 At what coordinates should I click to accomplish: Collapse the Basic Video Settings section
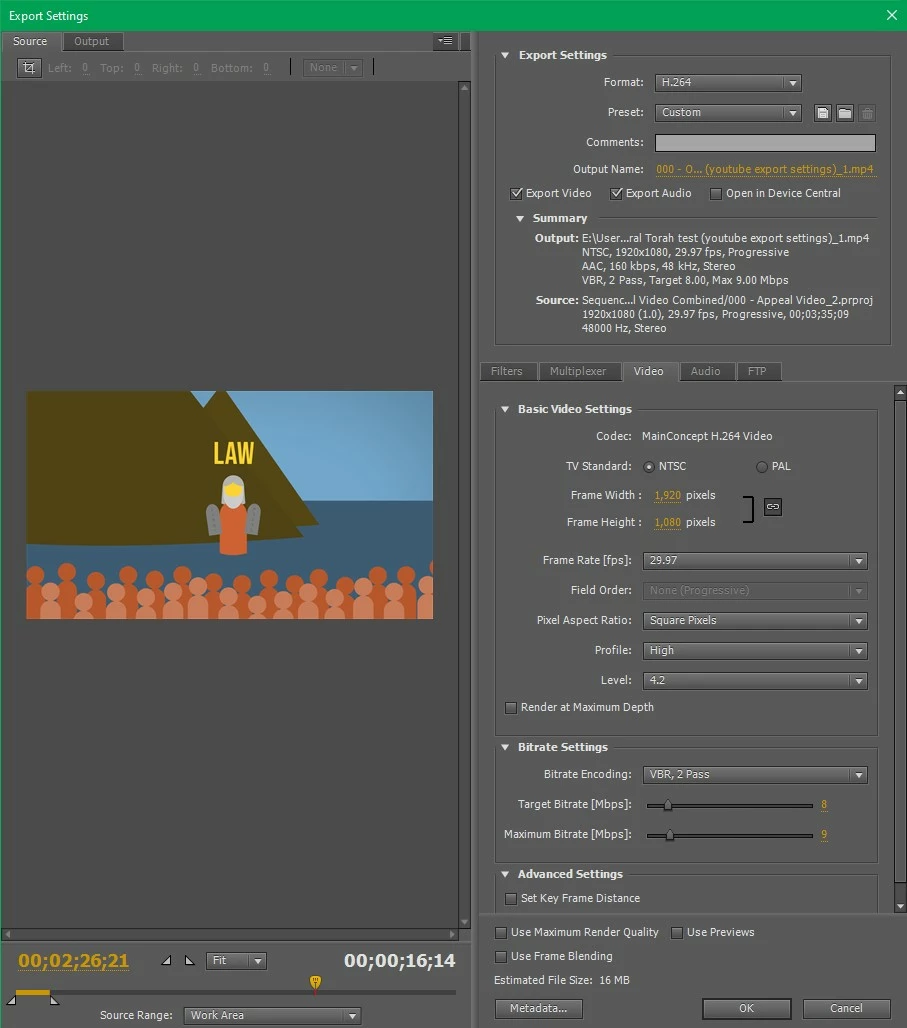[505, 409]
